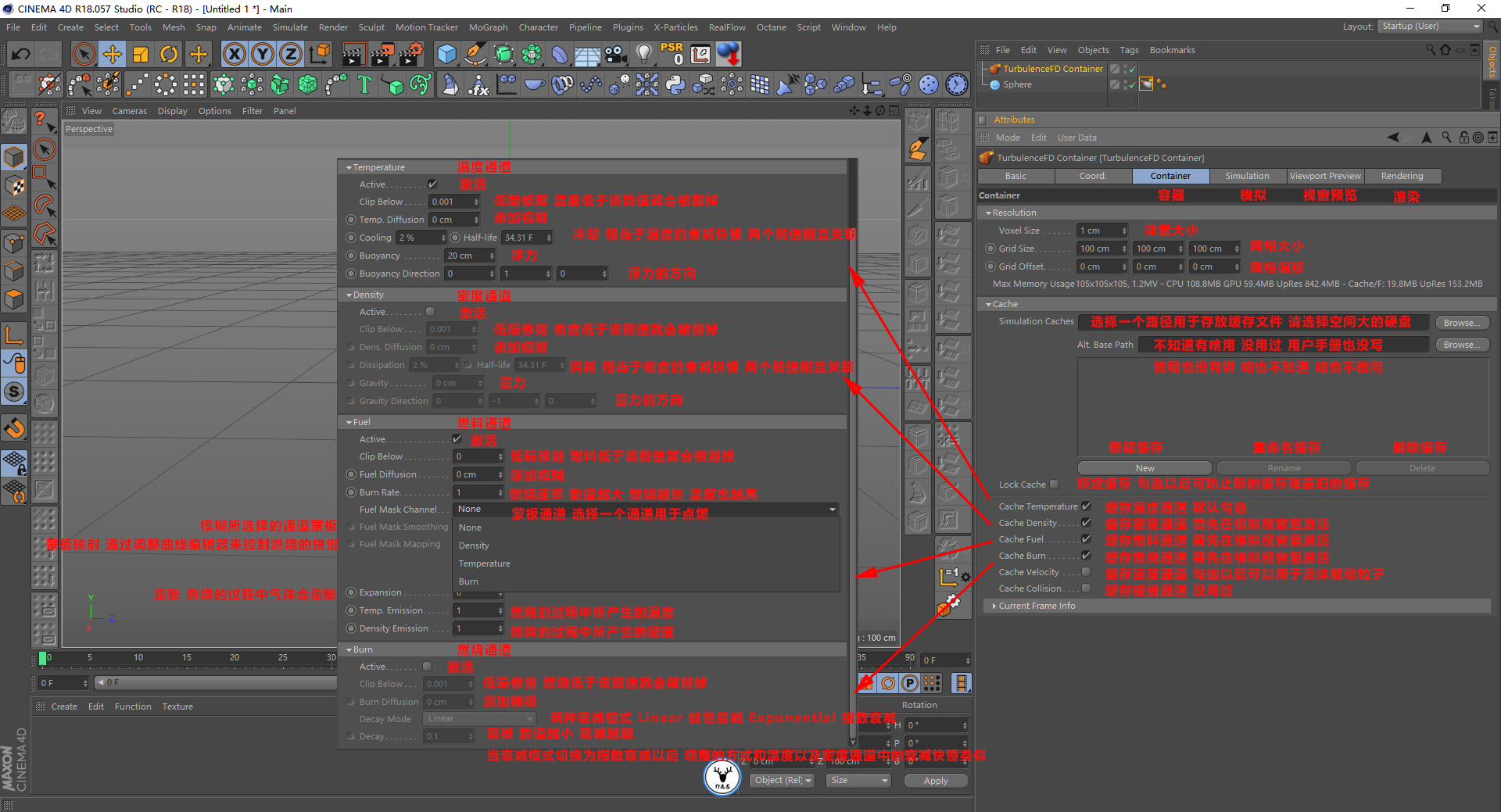The height and width of the screenshot is (812, 1501).
Task: Enable the Lock Cache checkbox
Action: click(1055, 485)
